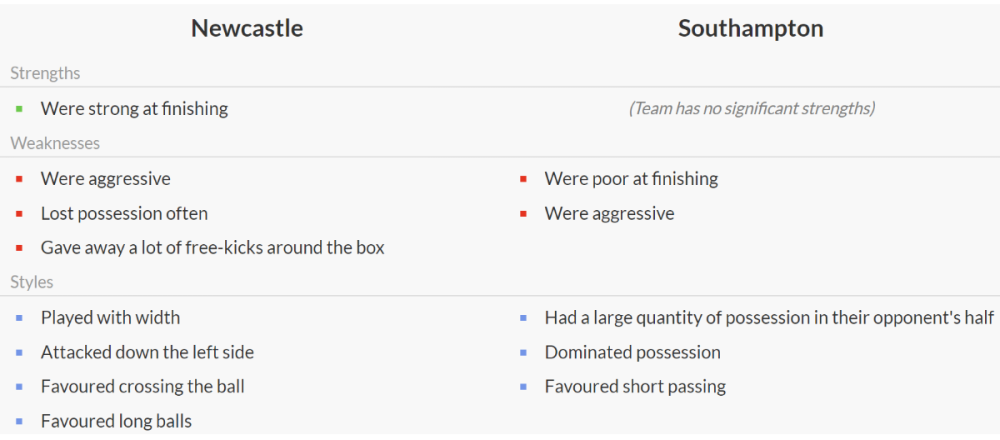
Task: Click the red bullet beside the free-kicks weakness
Action: point(19,248)
